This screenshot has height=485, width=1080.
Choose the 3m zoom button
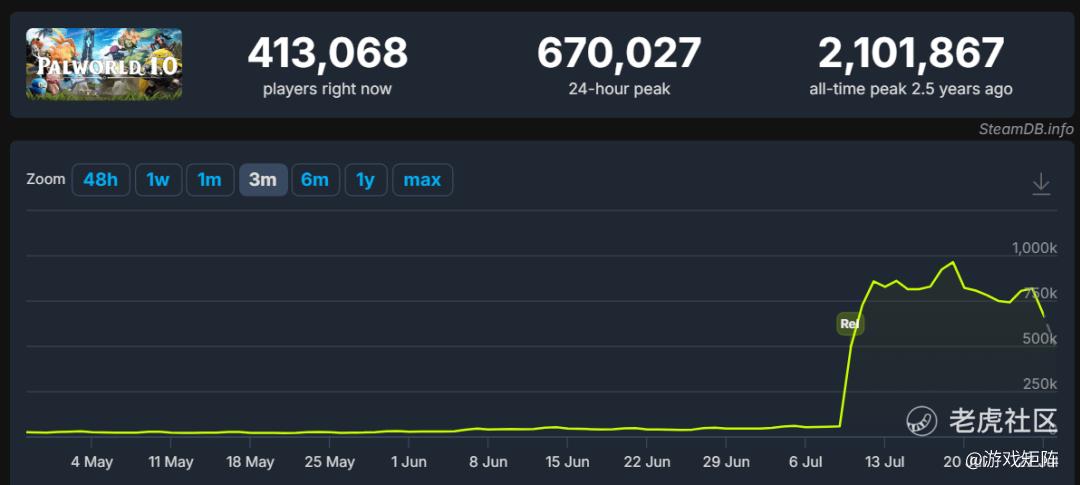[263, 180]
